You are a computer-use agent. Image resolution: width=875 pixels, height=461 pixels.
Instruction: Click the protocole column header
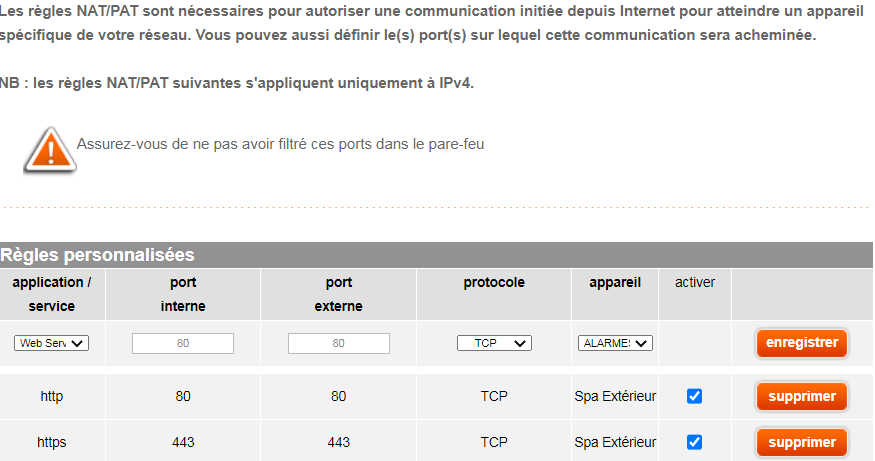pos(494,283)
